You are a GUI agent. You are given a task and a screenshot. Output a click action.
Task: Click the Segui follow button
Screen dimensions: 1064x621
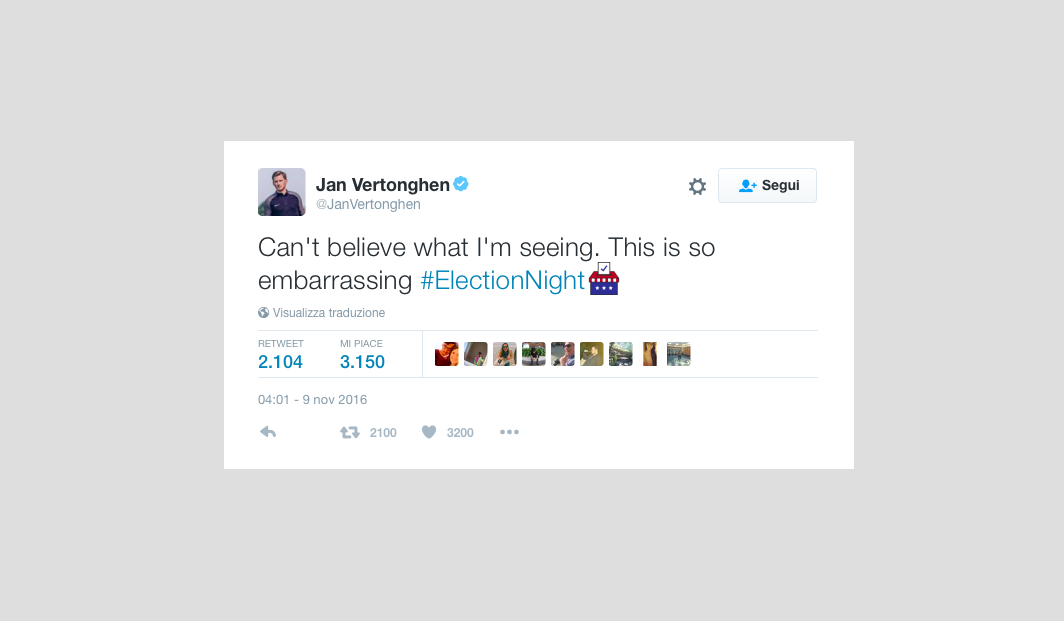point(767,185)
